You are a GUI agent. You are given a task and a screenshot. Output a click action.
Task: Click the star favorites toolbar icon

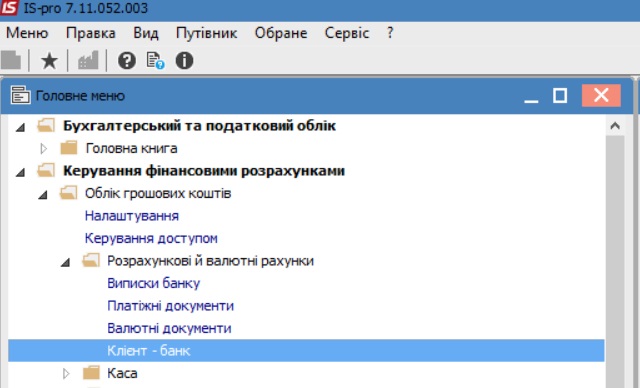pyautogui.click(x=49, y=61)
